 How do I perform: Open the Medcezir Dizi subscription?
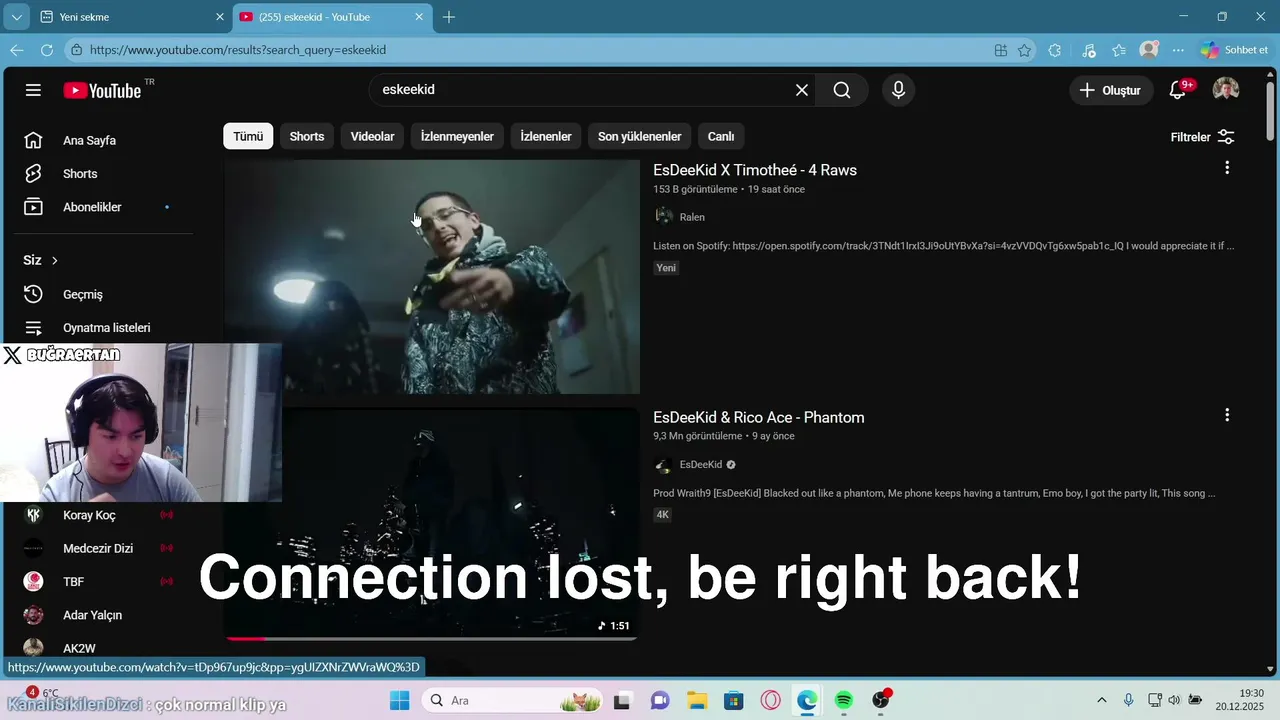(x=100, y=548)
